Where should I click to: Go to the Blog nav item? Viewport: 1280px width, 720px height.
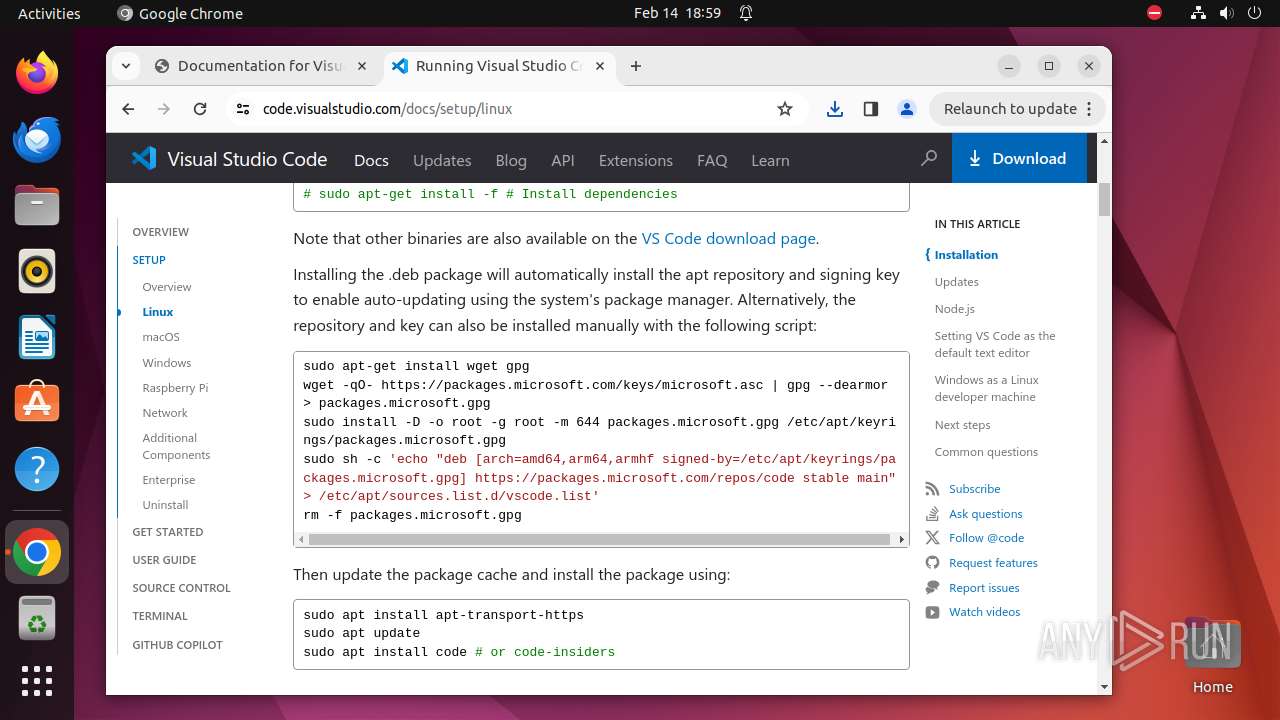coord(511,160)
